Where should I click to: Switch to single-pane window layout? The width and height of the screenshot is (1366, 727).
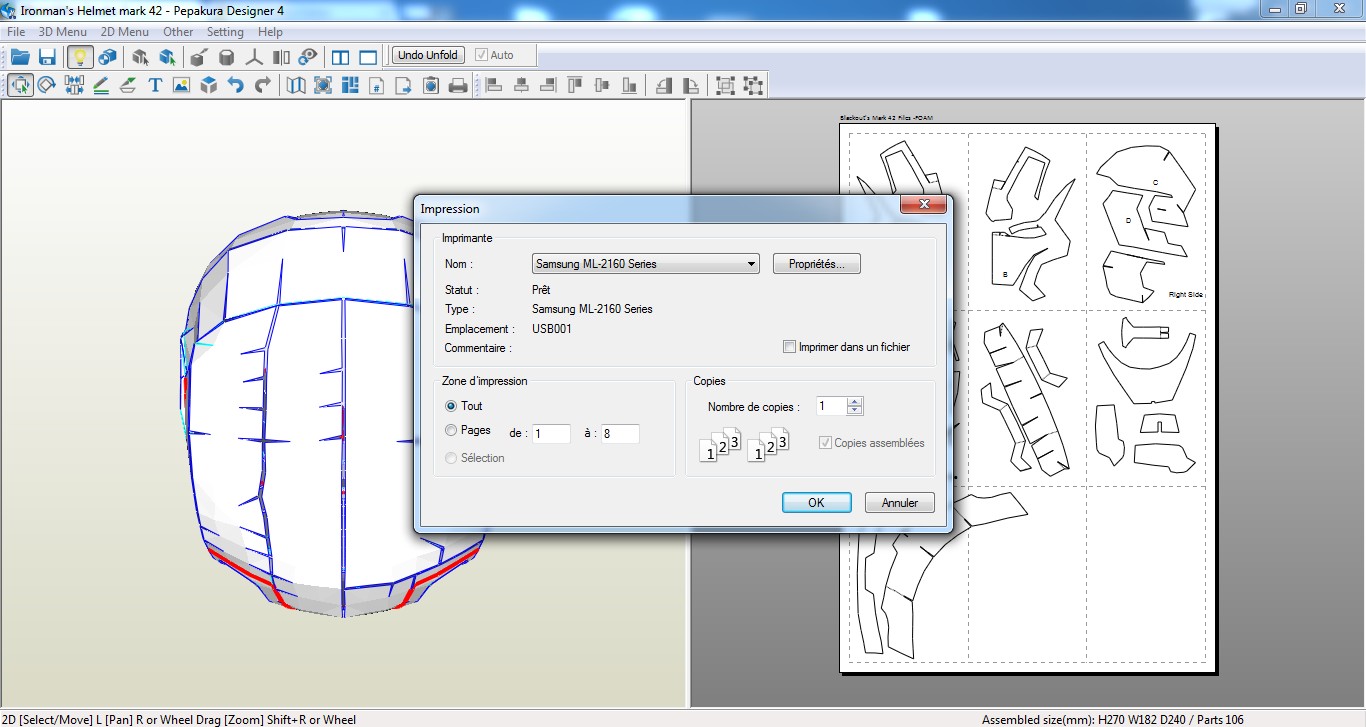pyautogui.click(x=368, y=57)
